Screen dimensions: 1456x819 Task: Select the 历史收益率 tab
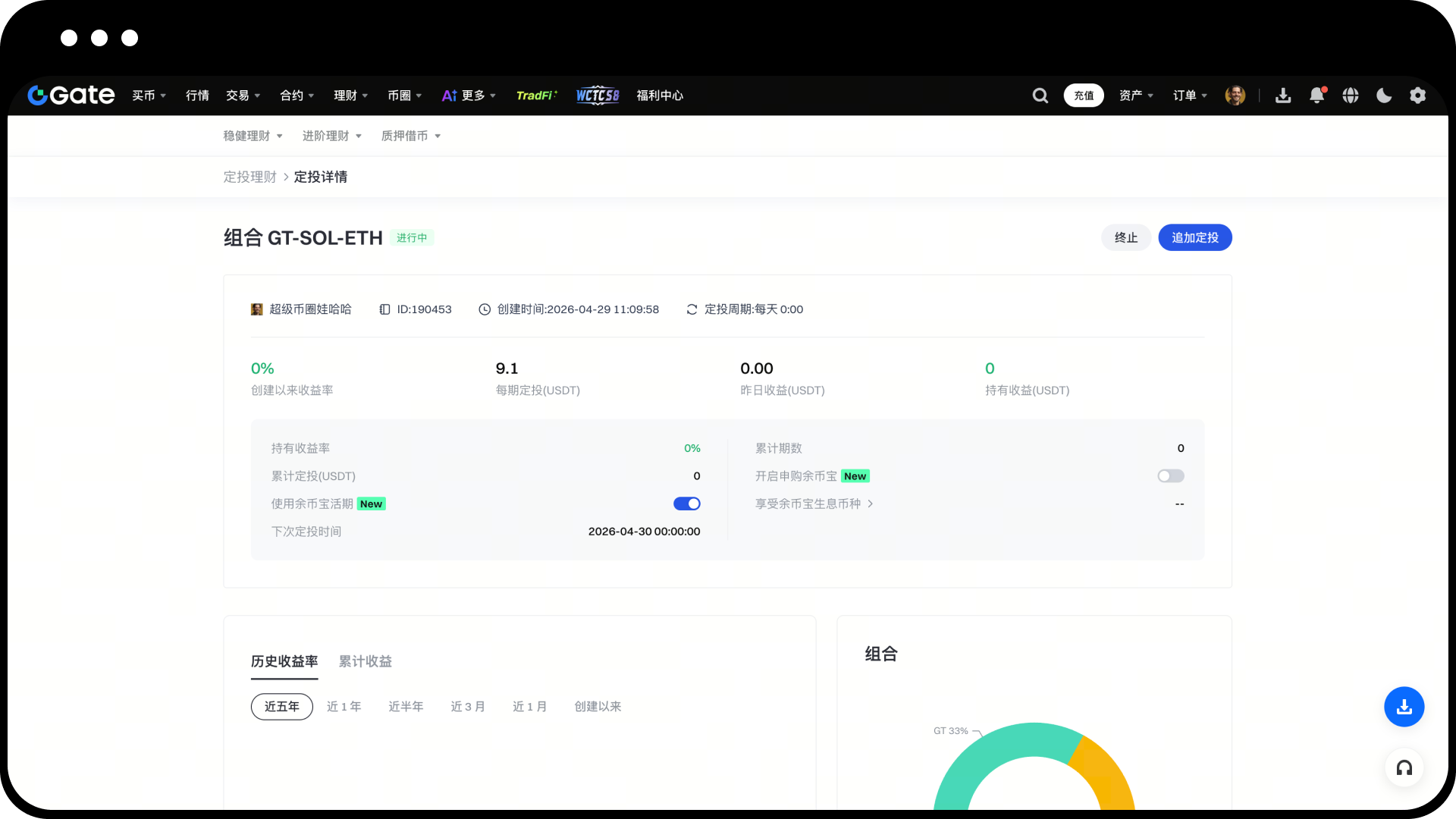(x=284, y=661)
